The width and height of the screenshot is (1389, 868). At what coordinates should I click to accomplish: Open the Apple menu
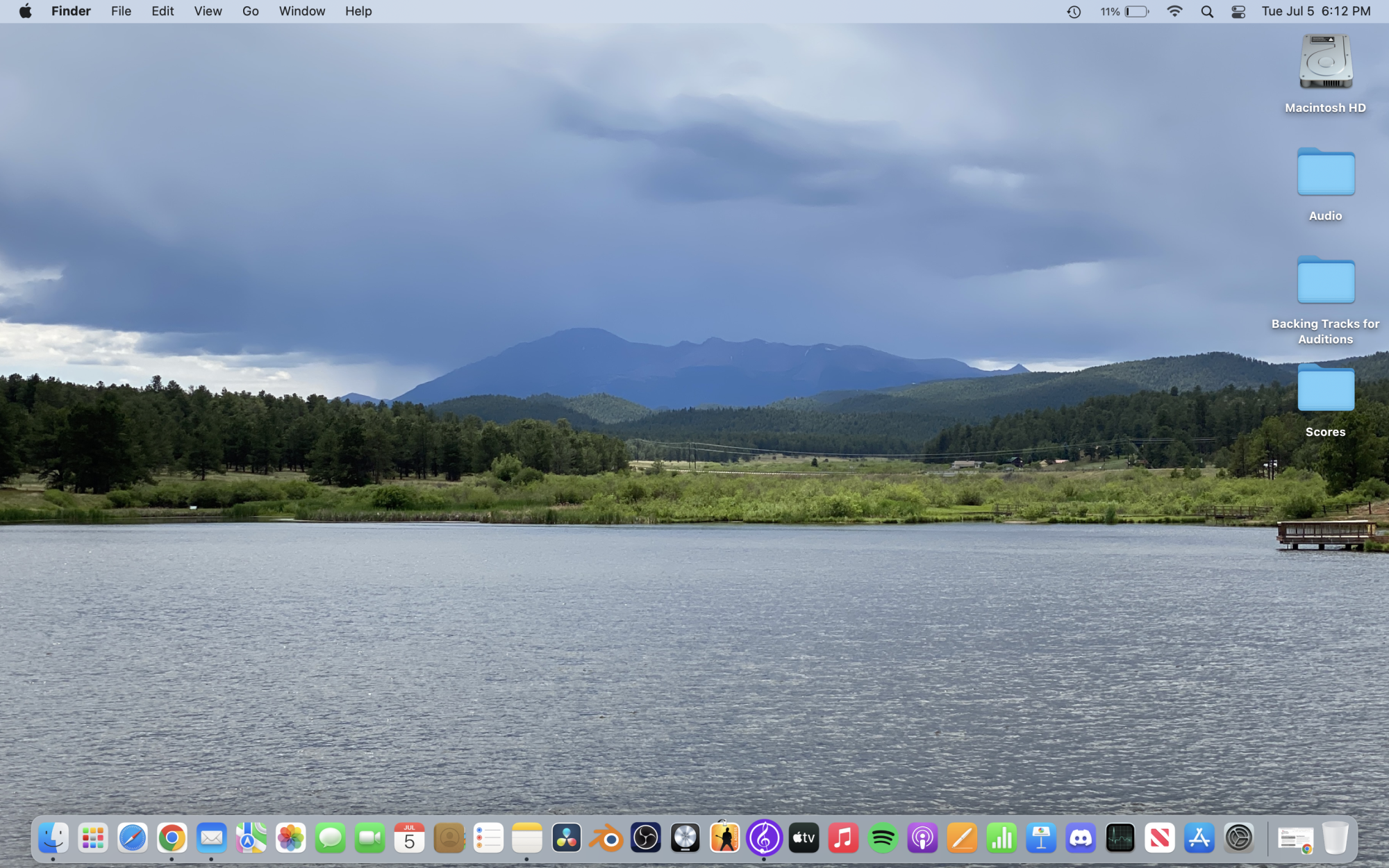26,11
